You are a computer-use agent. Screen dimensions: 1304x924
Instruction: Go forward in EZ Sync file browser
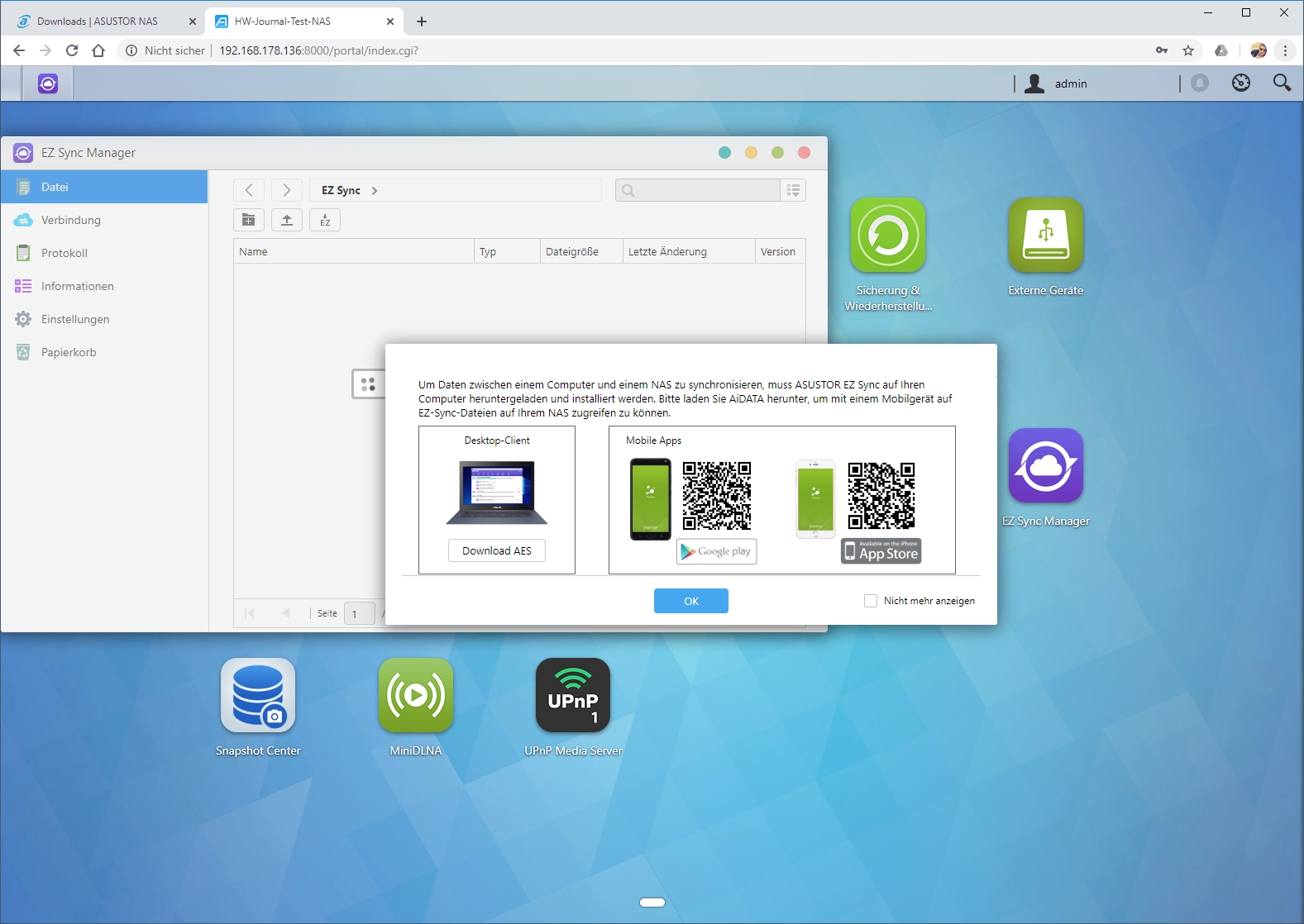click(x=287, y=190)
